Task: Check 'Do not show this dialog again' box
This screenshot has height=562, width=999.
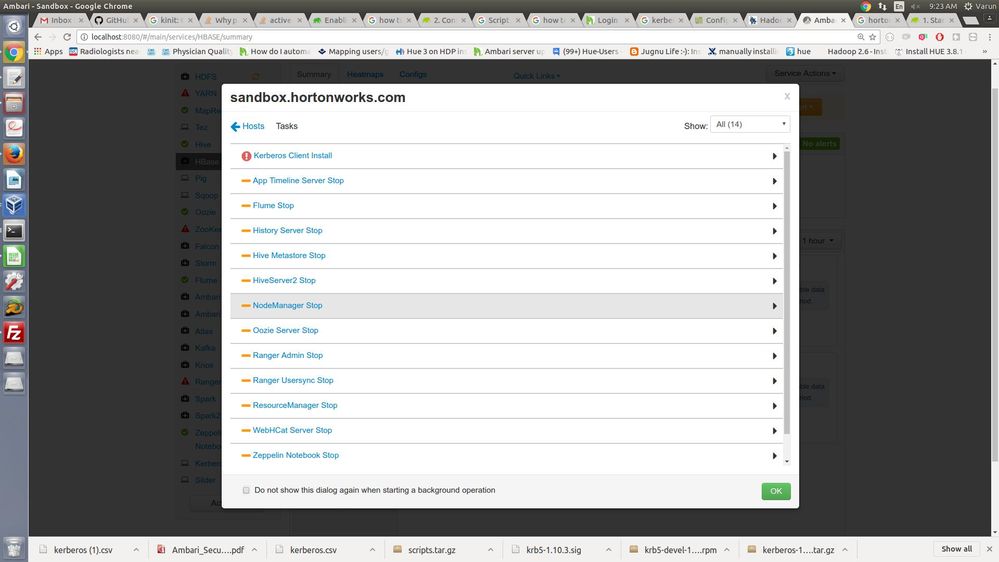Action: pyautogui.click(x=246, y=490)
